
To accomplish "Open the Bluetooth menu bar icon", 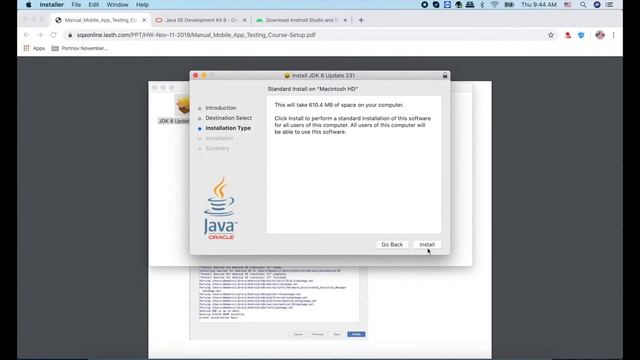I will click(x=482, y=4).
